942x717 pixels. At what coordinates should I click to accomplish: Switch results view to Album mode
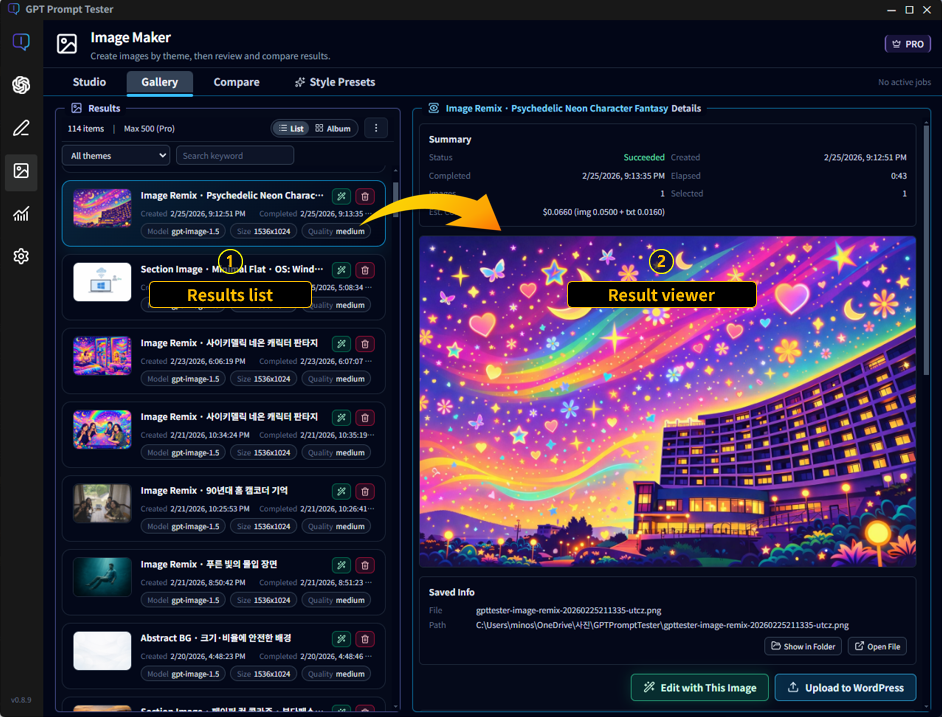[x=334, y=128]
